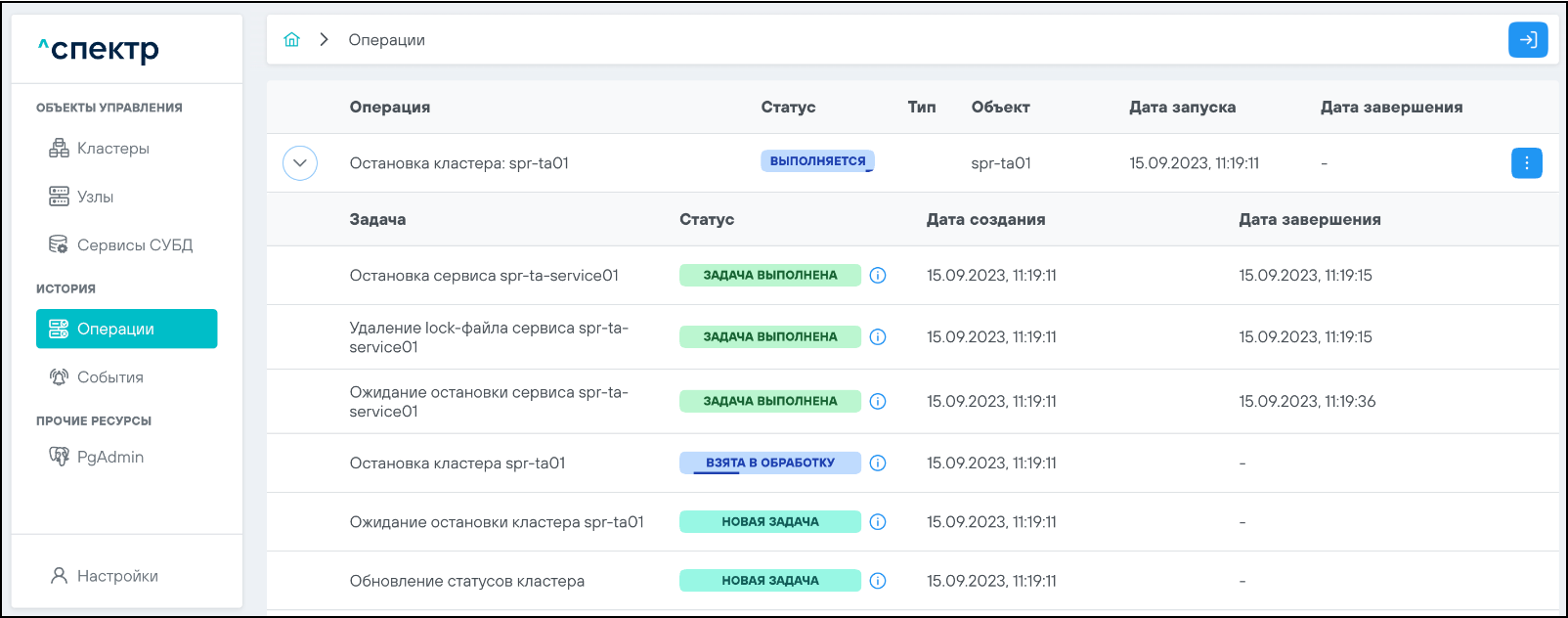Click the logout icon button
The width and height of the screenshot is (1568, 618).
[x=1528, y=40]
